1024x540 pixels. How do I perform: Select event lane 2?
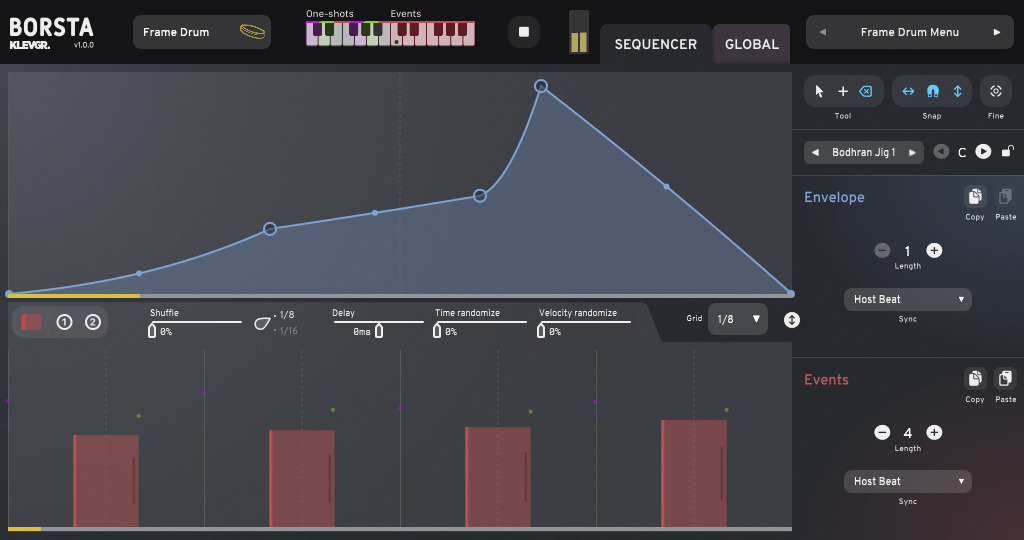[93, 322]
